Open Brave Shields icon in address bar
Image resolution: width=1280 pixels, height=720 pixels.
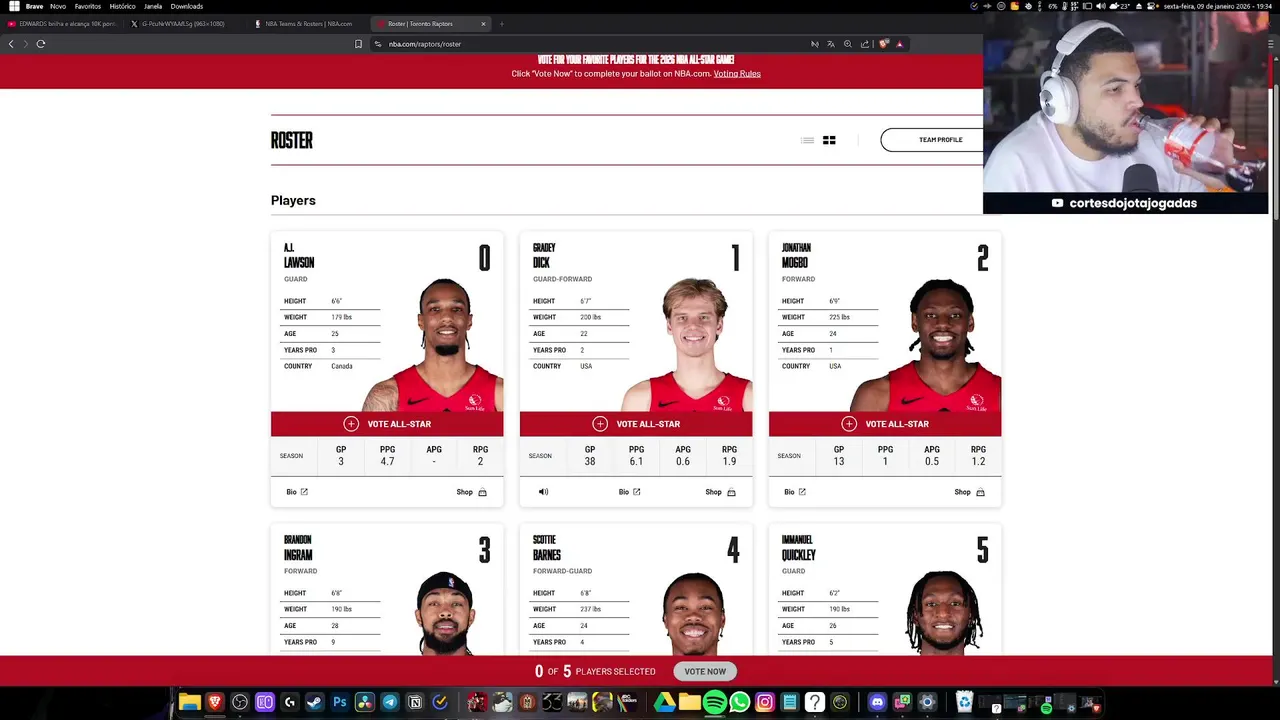[884, 44]
